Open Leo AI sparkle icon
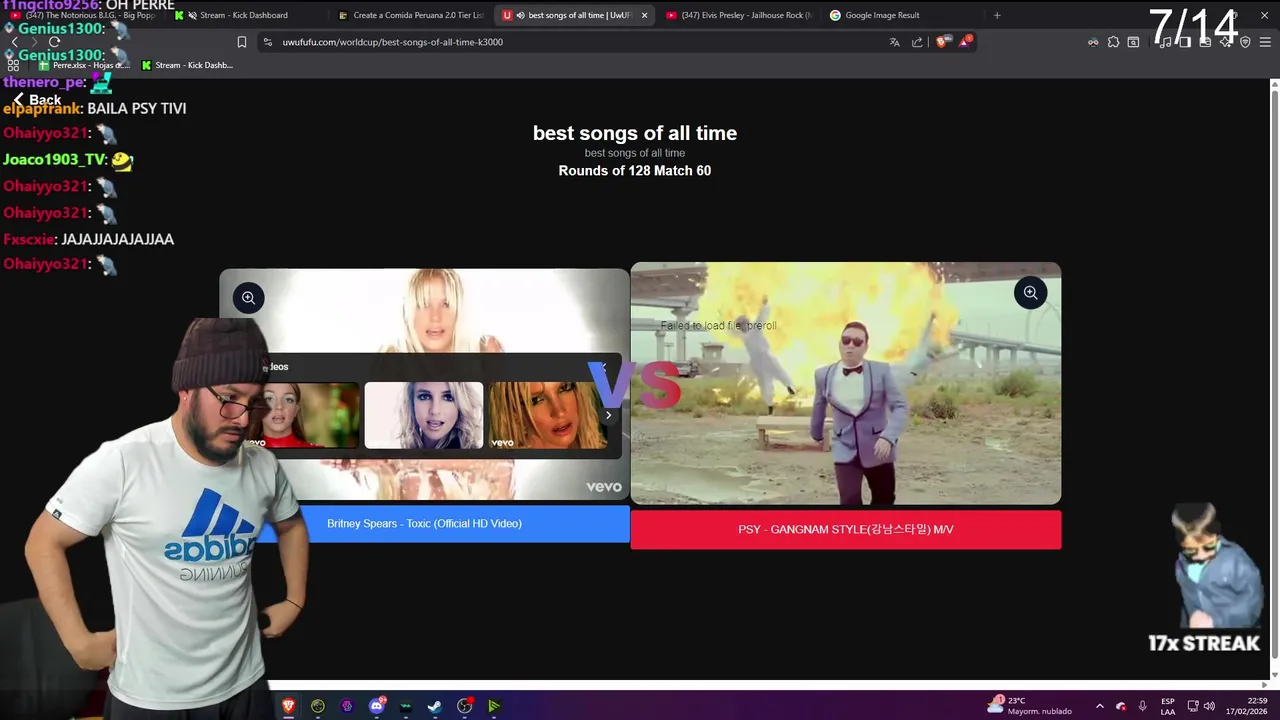 point(1225,42)
